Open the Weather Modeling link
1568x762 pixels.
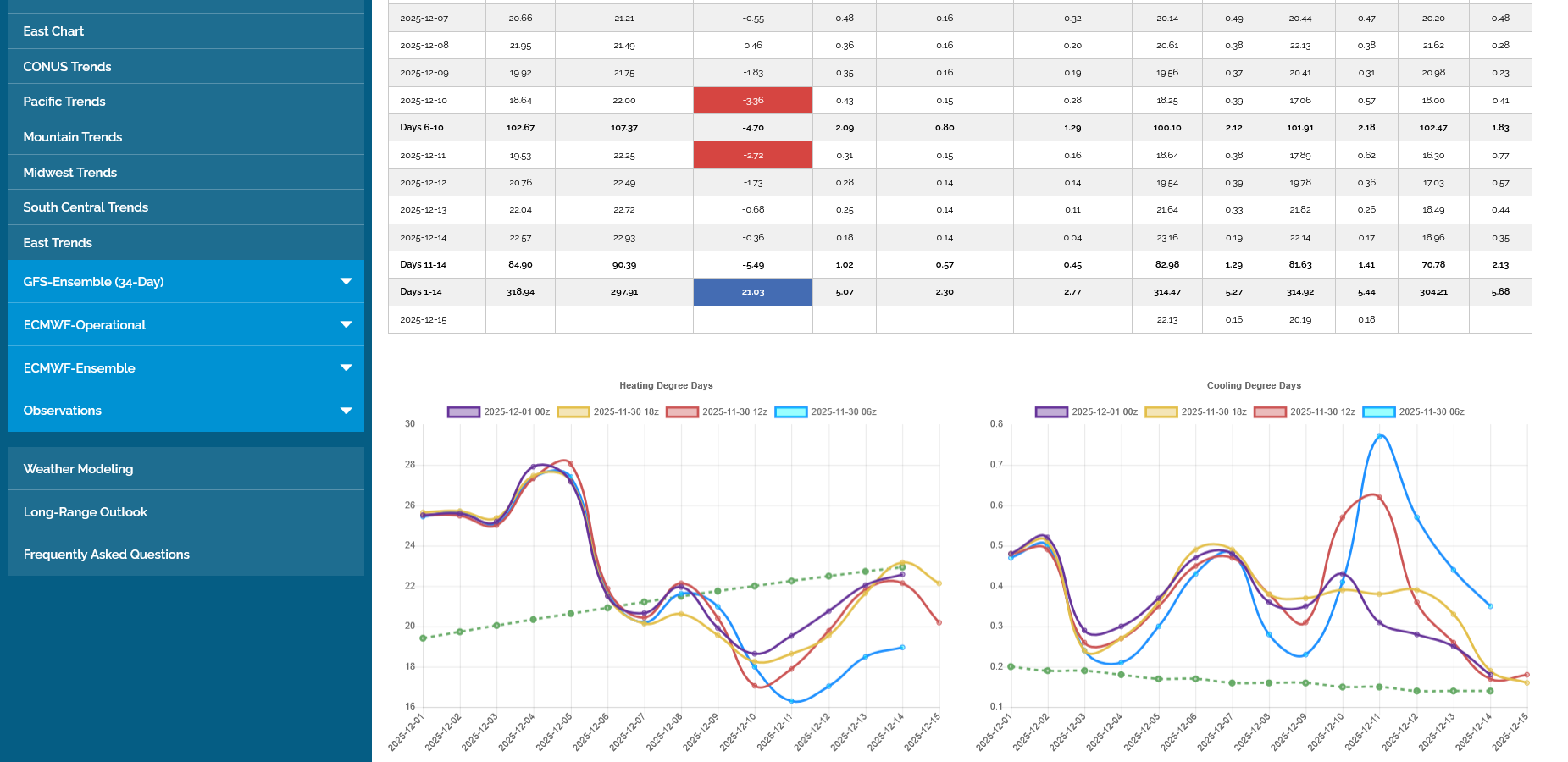(78, 469)
